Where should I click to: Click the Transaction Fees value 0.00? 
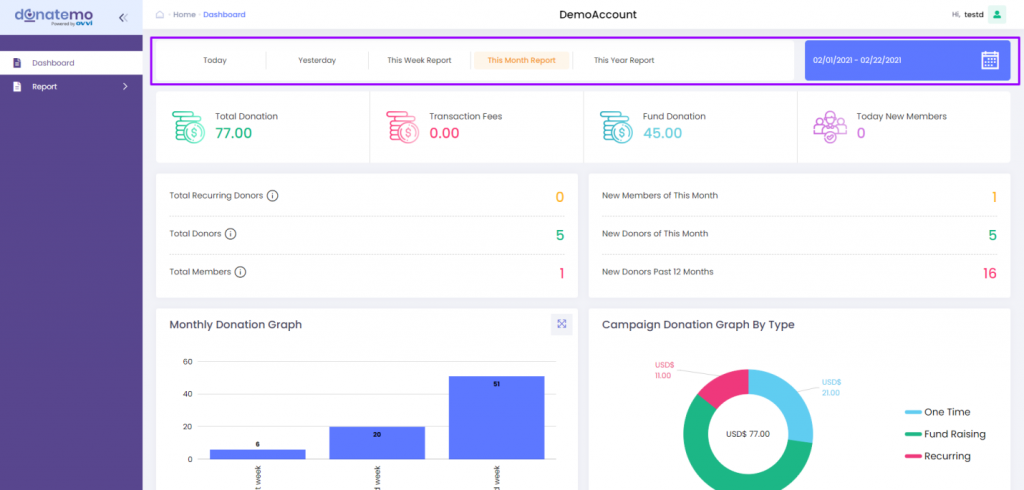click(x=444, y=133)
